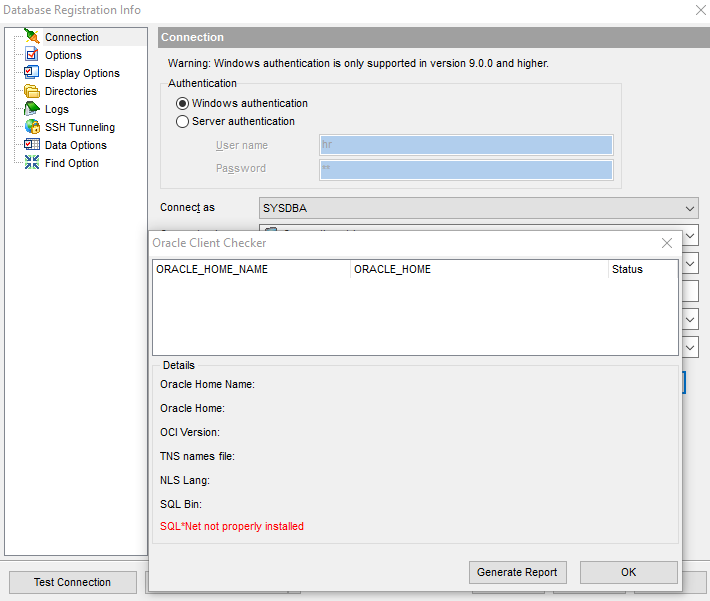710x601 pixels.
Task: Close the Oracle Client Checker dialog
Action: [x=667, y=243]
